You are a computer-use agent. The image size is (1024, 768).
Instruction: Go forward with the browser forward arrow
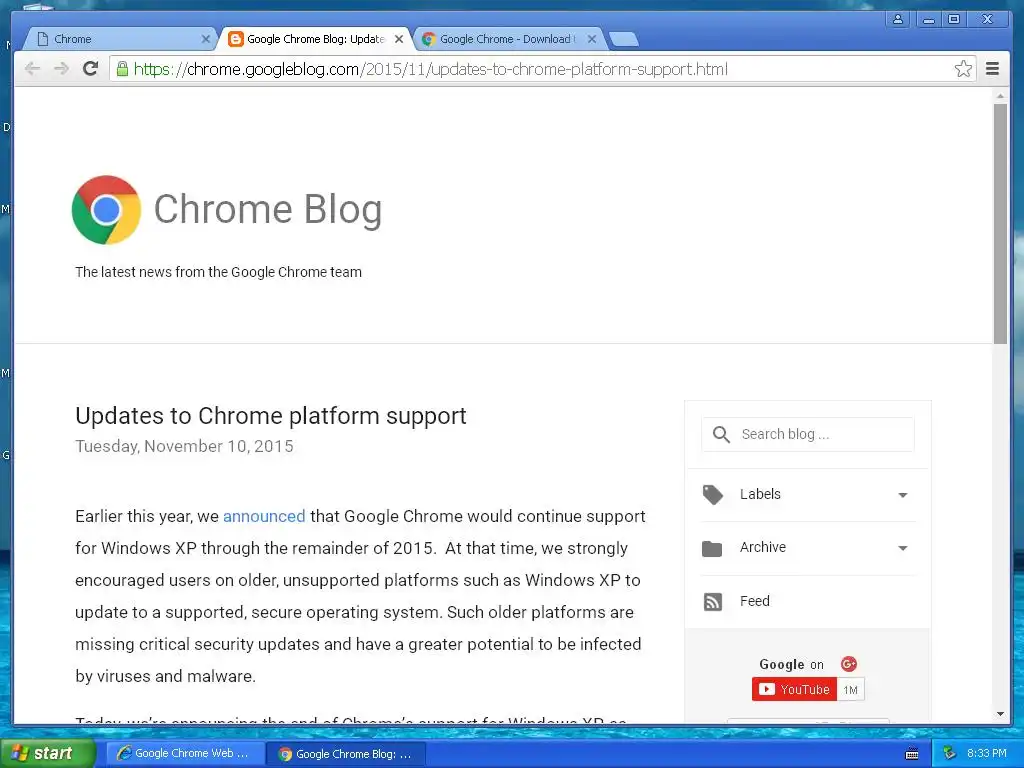[61, 69]
